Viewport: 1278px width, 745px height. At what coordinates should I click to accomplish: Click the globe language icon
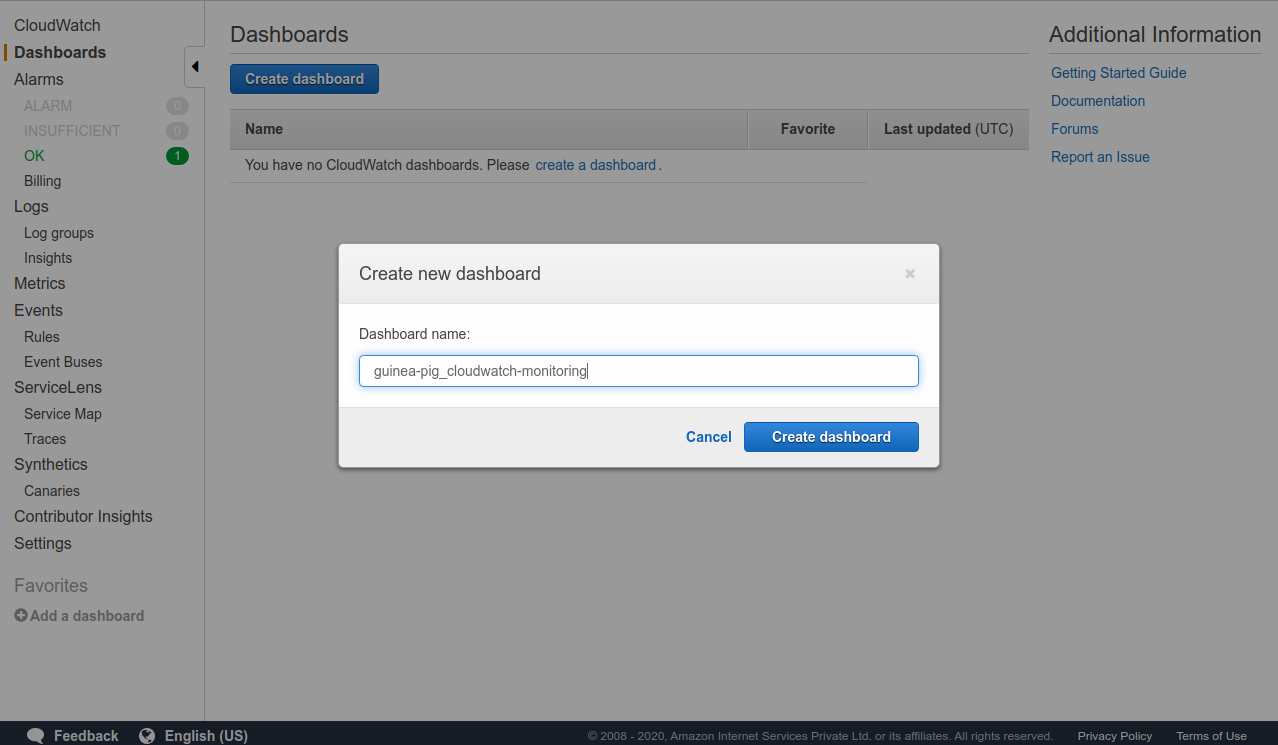(147, 736)
